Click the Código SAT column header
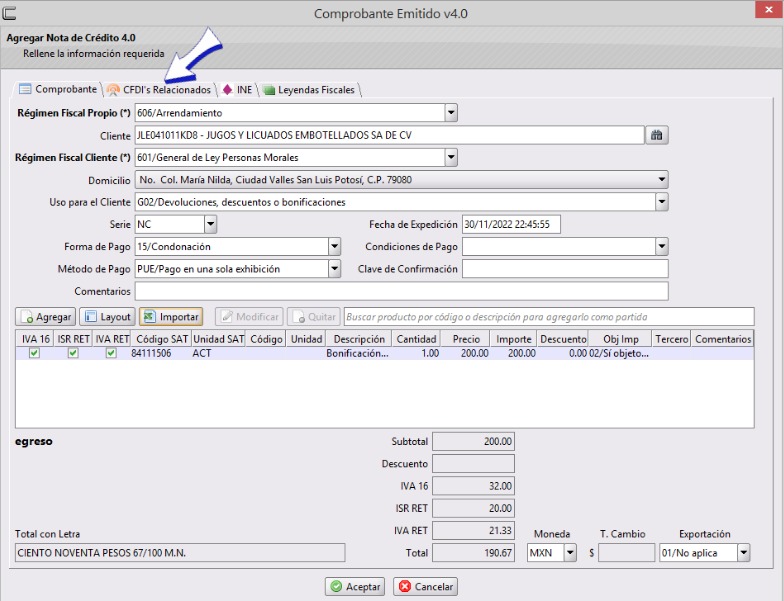Screen dimensions: 784x601 162,339
